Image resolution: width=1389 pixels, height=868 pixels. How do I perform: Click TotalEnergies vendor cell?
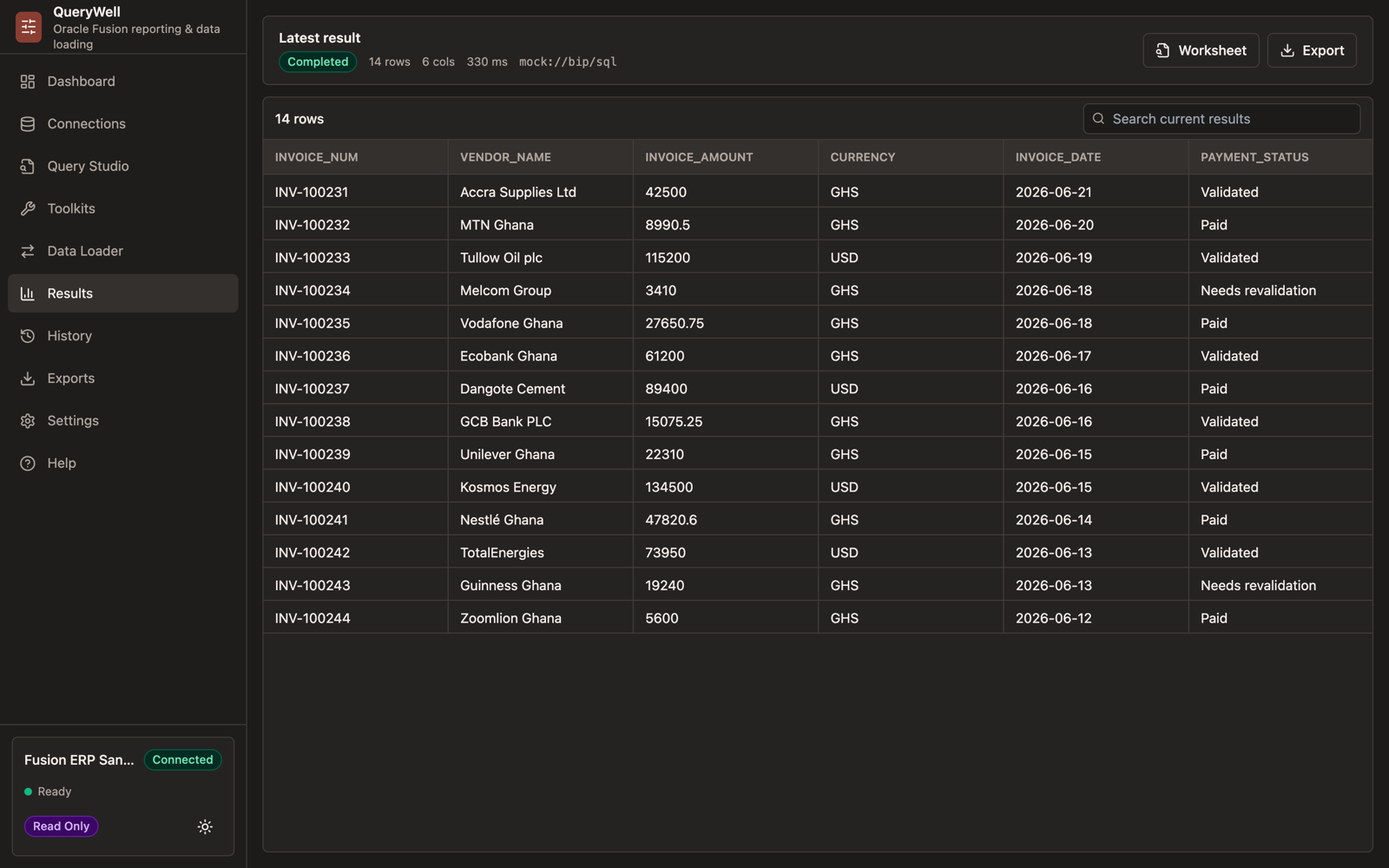click(541, 553)
